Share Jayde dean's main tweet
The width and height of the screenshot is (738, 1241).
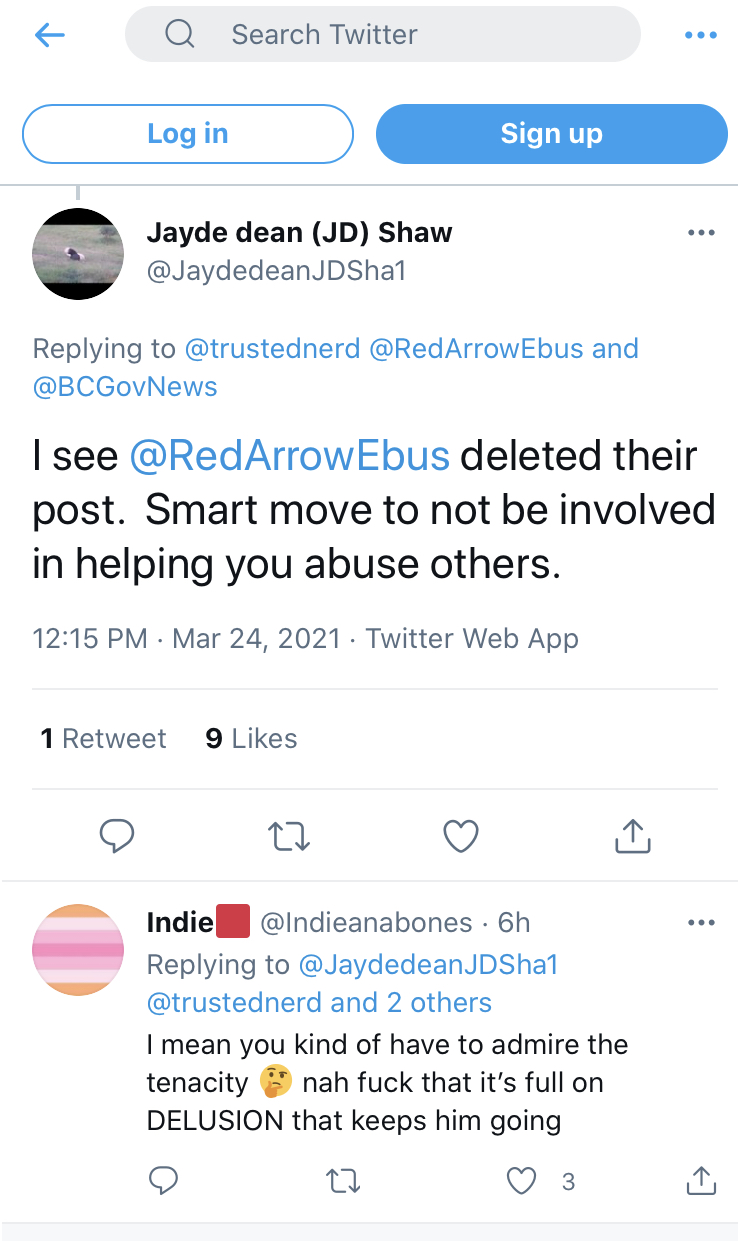(632, 835)
